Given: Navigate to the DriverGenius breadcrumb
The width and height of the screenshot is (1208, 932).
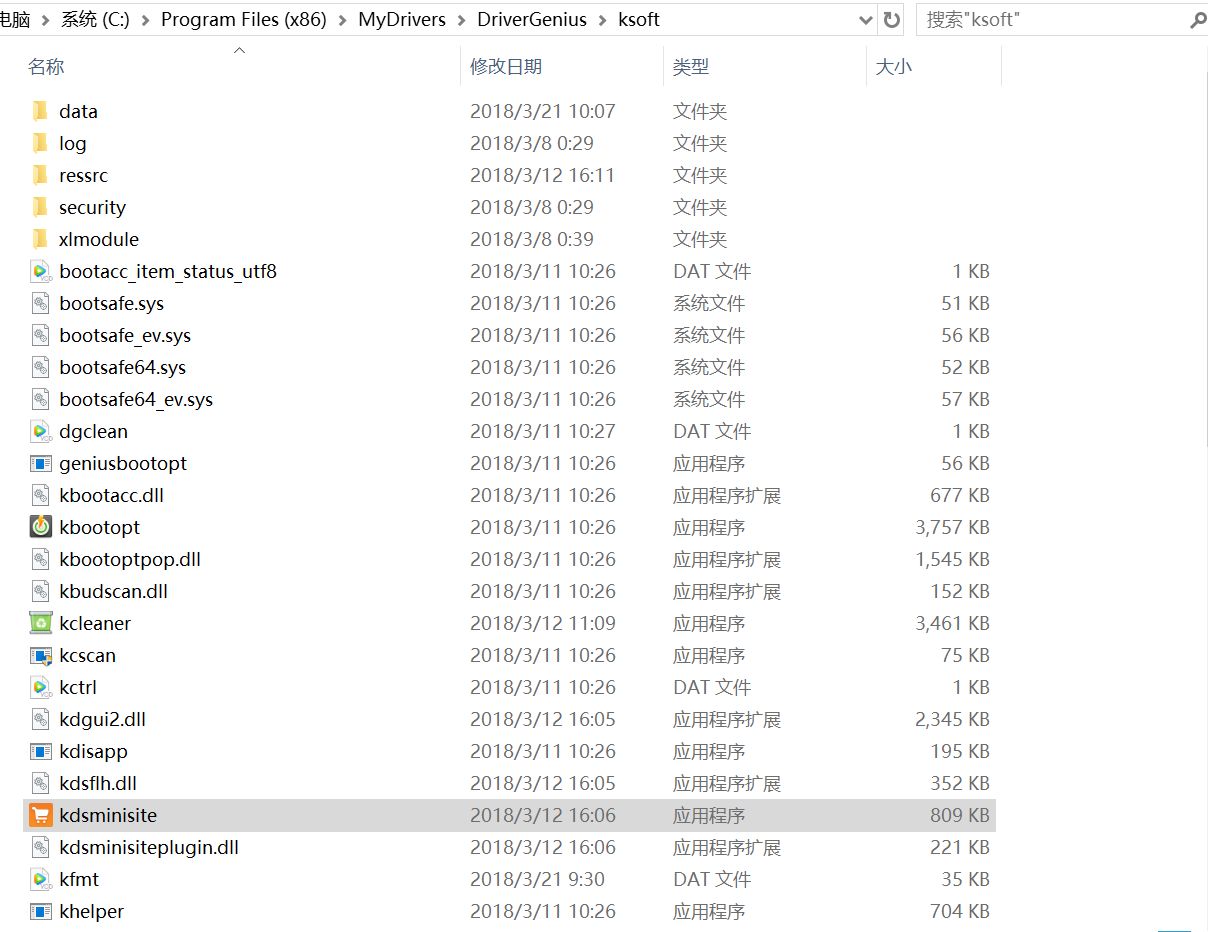Looking at the screenshot, I should click(532, 18).
